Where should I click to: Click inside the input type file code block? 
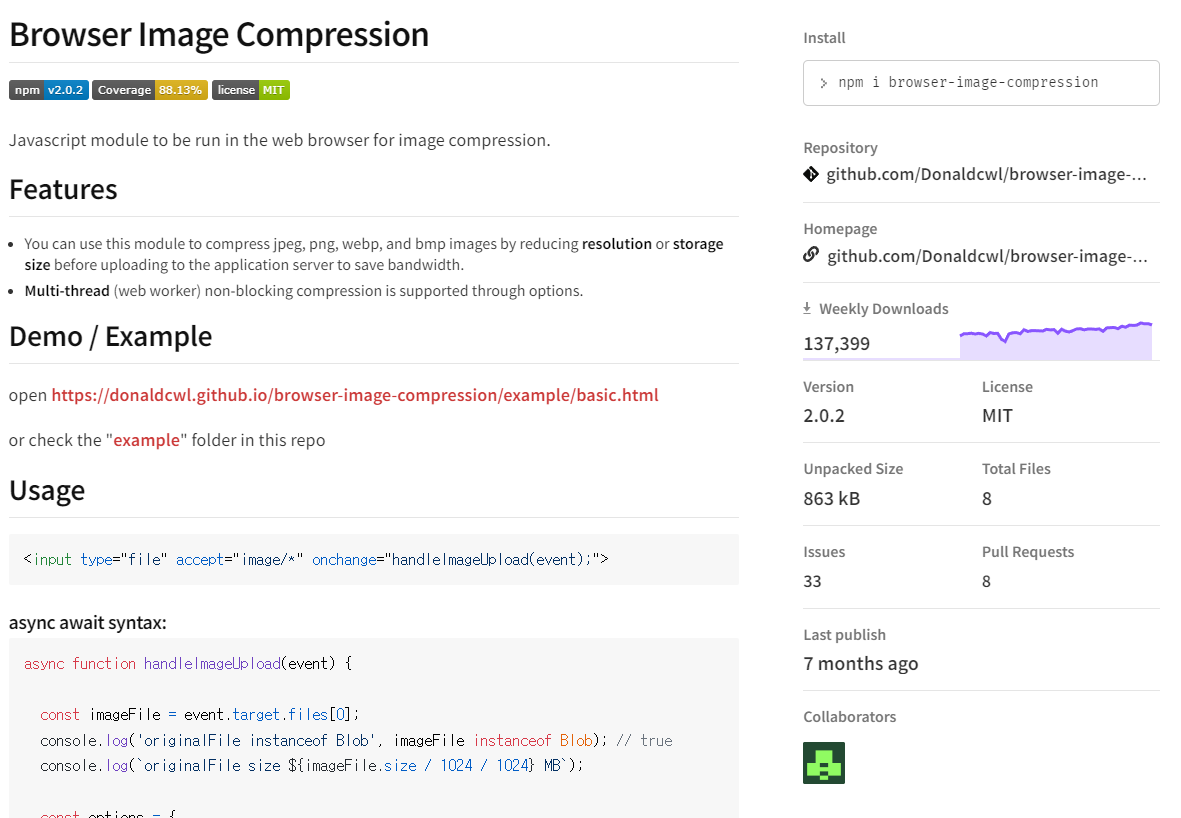coord(374,560)
